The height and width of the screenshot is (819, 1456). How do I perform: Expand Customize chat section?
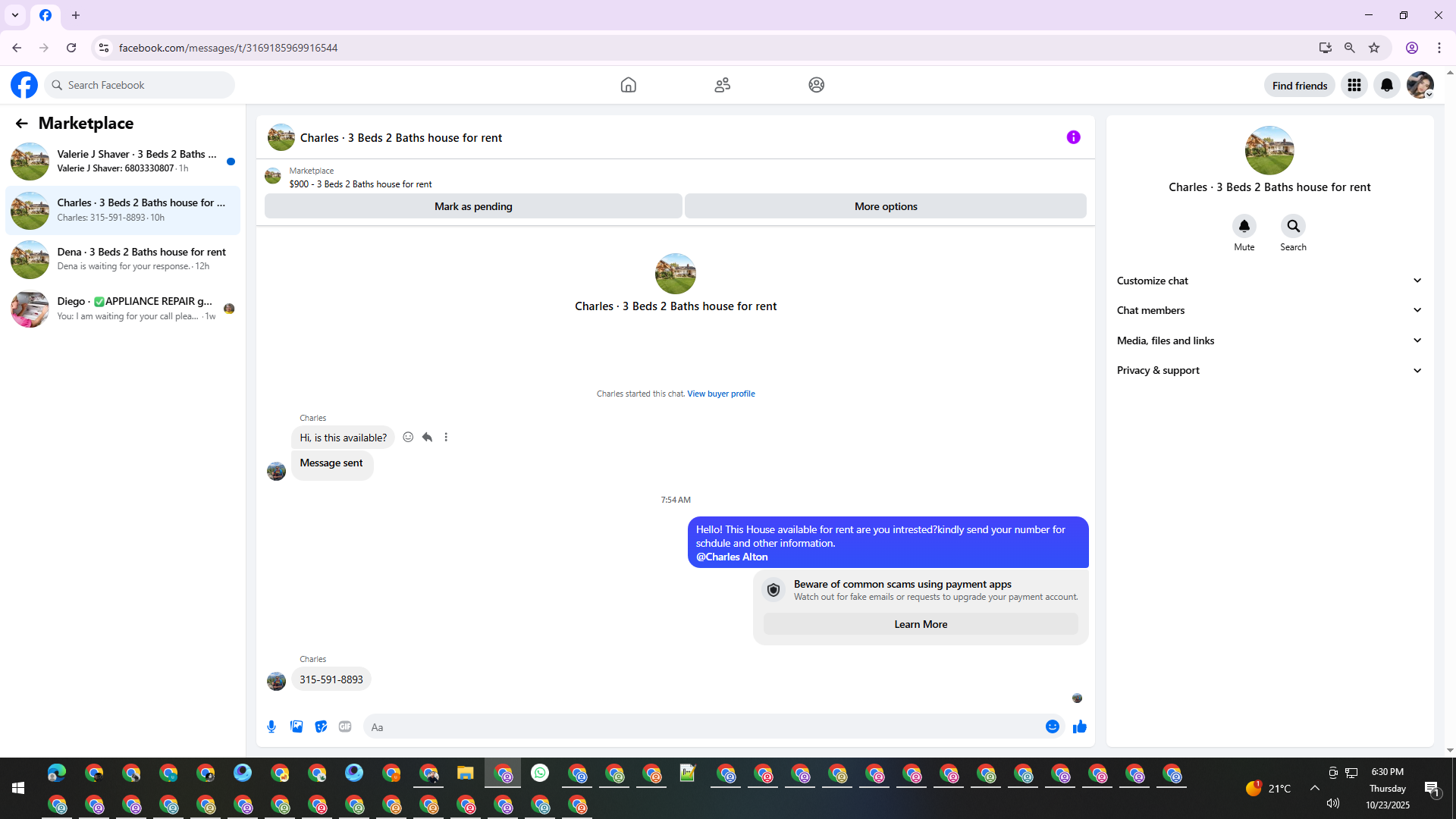tap(1269, 281)
